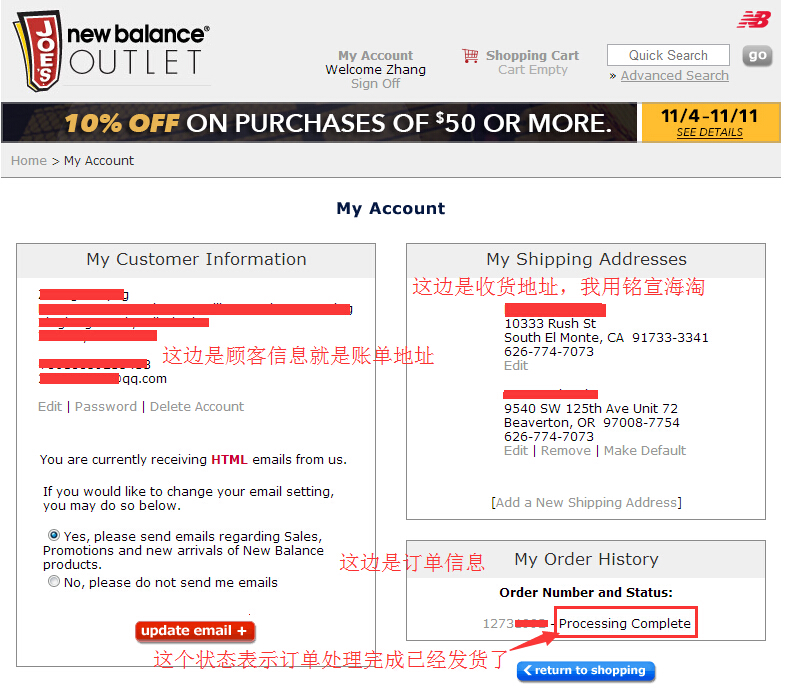786x697 pixels.
Task: Click into the Quick Search field
Action: [x=668, y=55]
